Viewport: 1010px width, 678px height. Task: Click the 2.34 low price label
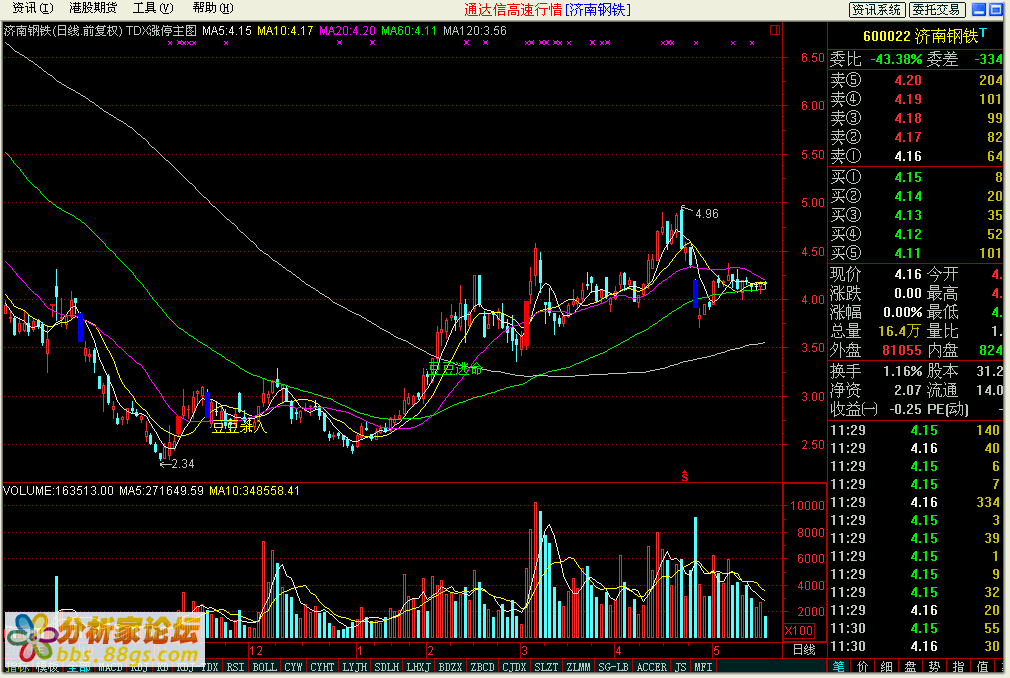[x=182, y=464]
